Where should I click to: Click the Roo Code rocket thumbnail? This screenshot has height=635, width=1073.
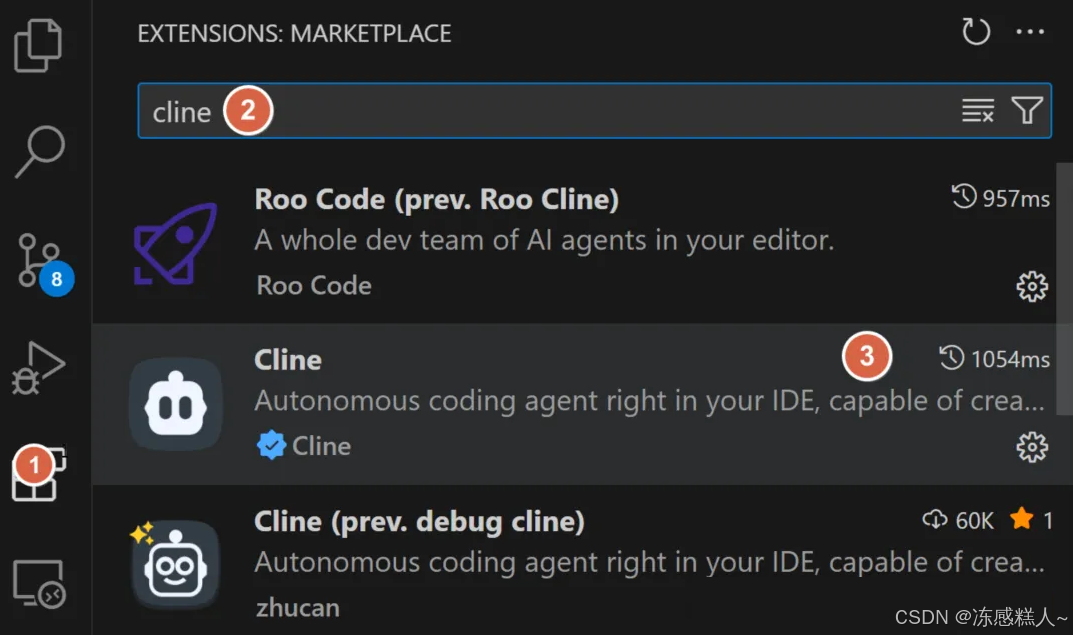click(x=175, y=244)
